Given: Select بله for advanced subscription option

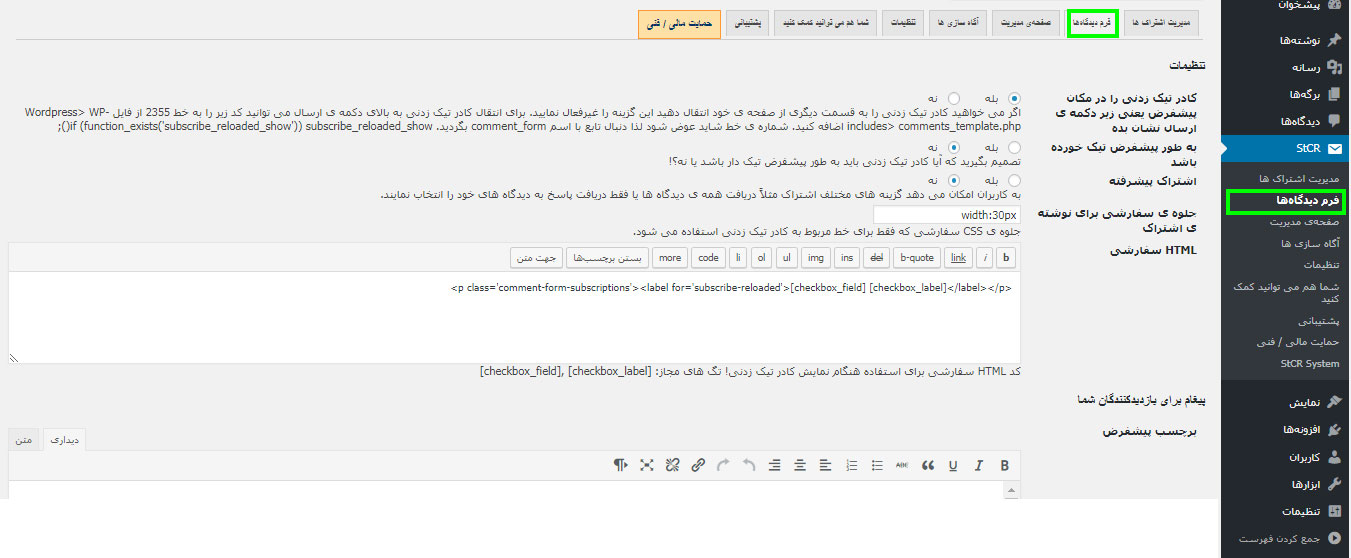Looking at the screenshot, I should 1015,180.
